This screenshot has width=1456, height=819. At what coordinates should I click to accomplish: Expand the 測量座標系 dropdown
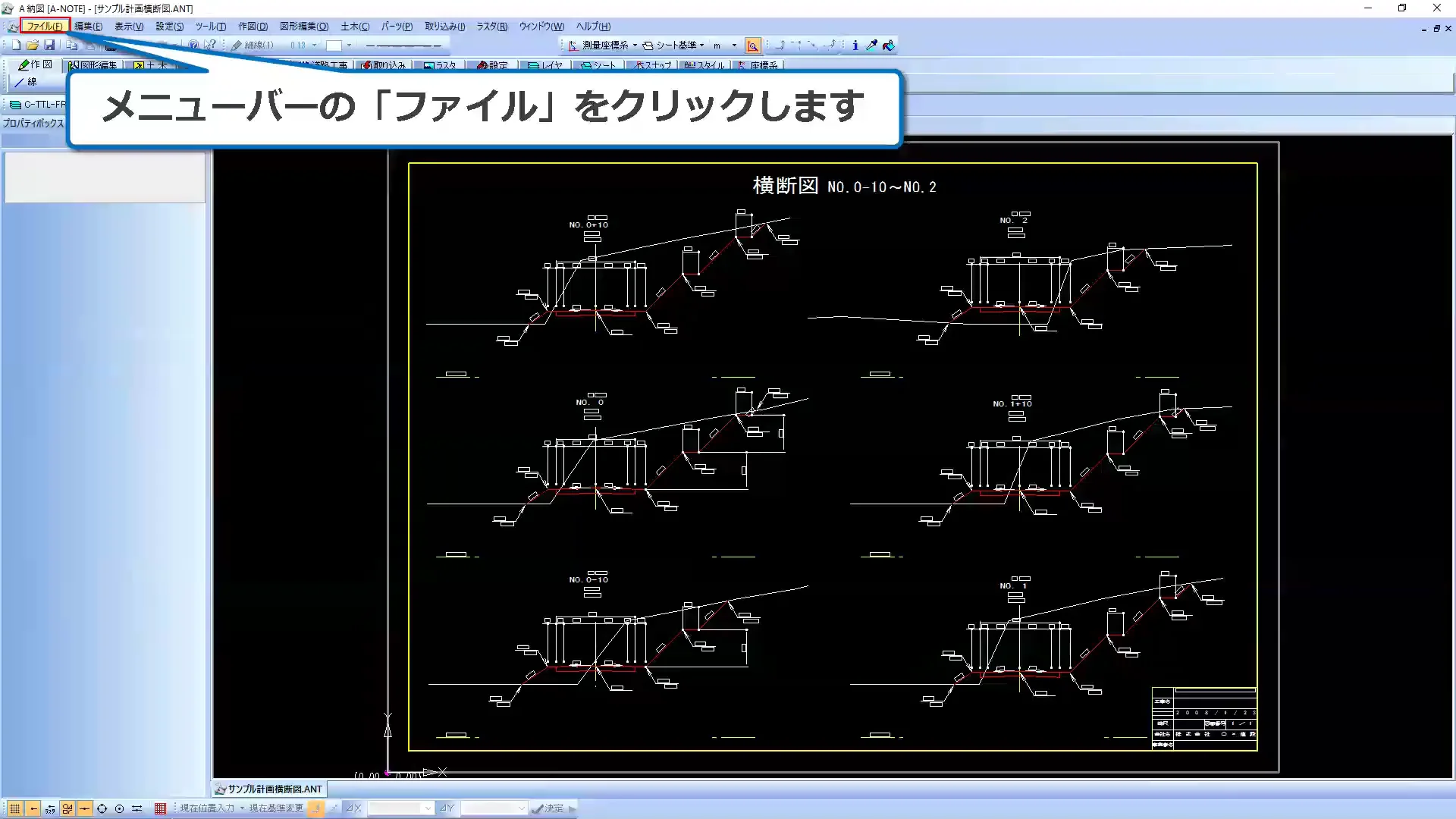click(x=635, y=45)
